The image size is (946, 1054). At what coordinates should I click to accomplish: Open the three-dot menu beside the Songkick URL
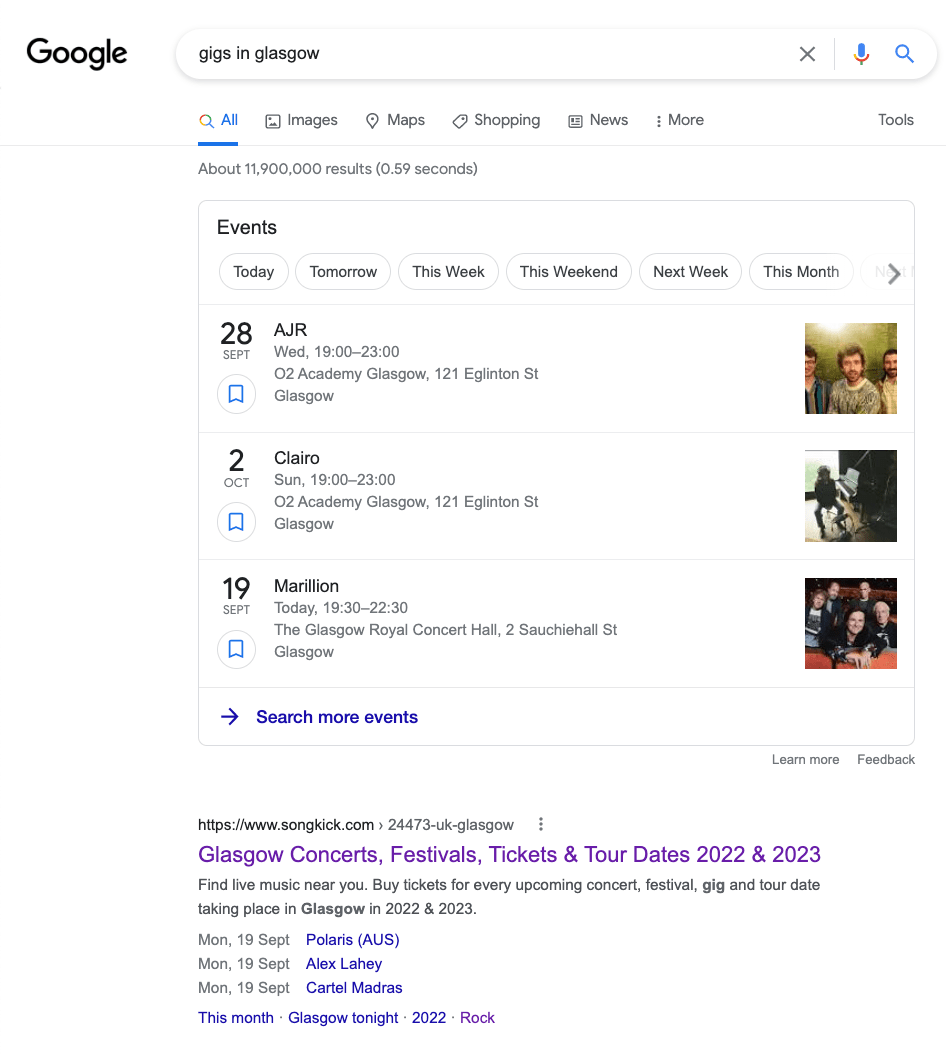[540, 824]
